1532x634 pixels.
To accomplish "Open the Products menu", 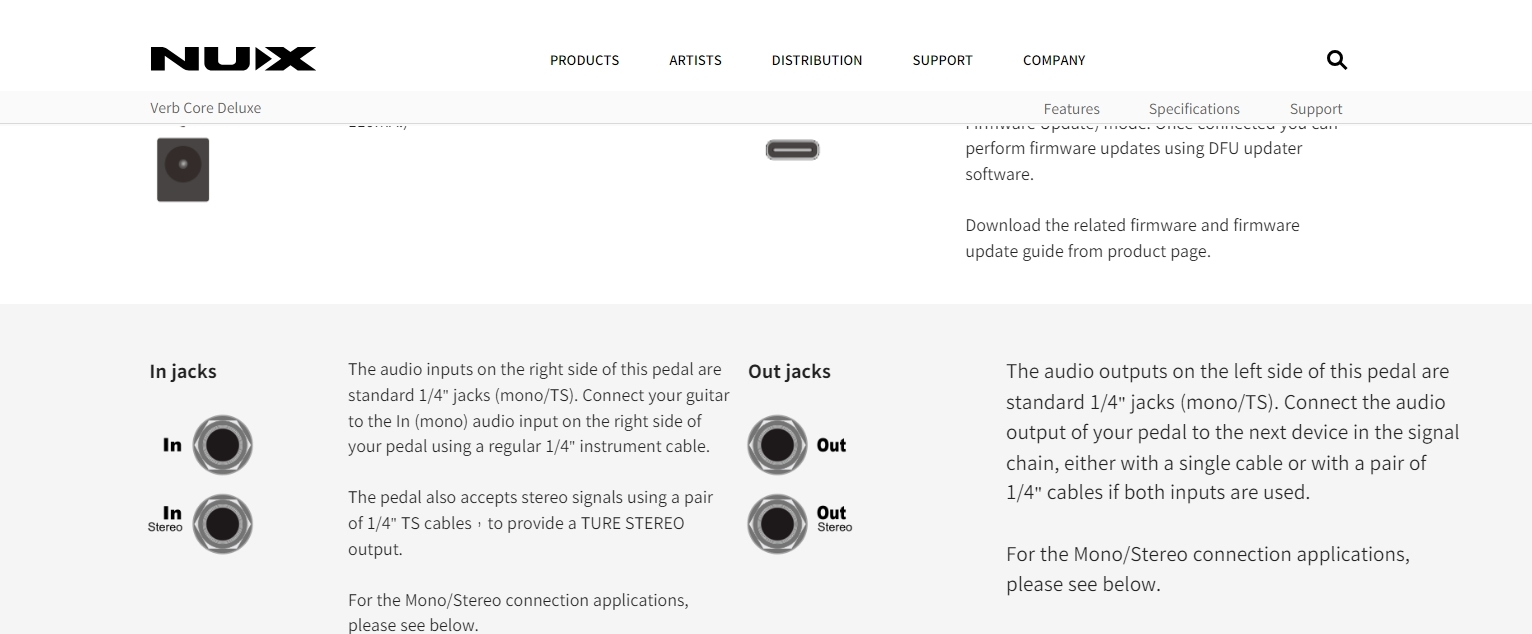I will 584,60.
